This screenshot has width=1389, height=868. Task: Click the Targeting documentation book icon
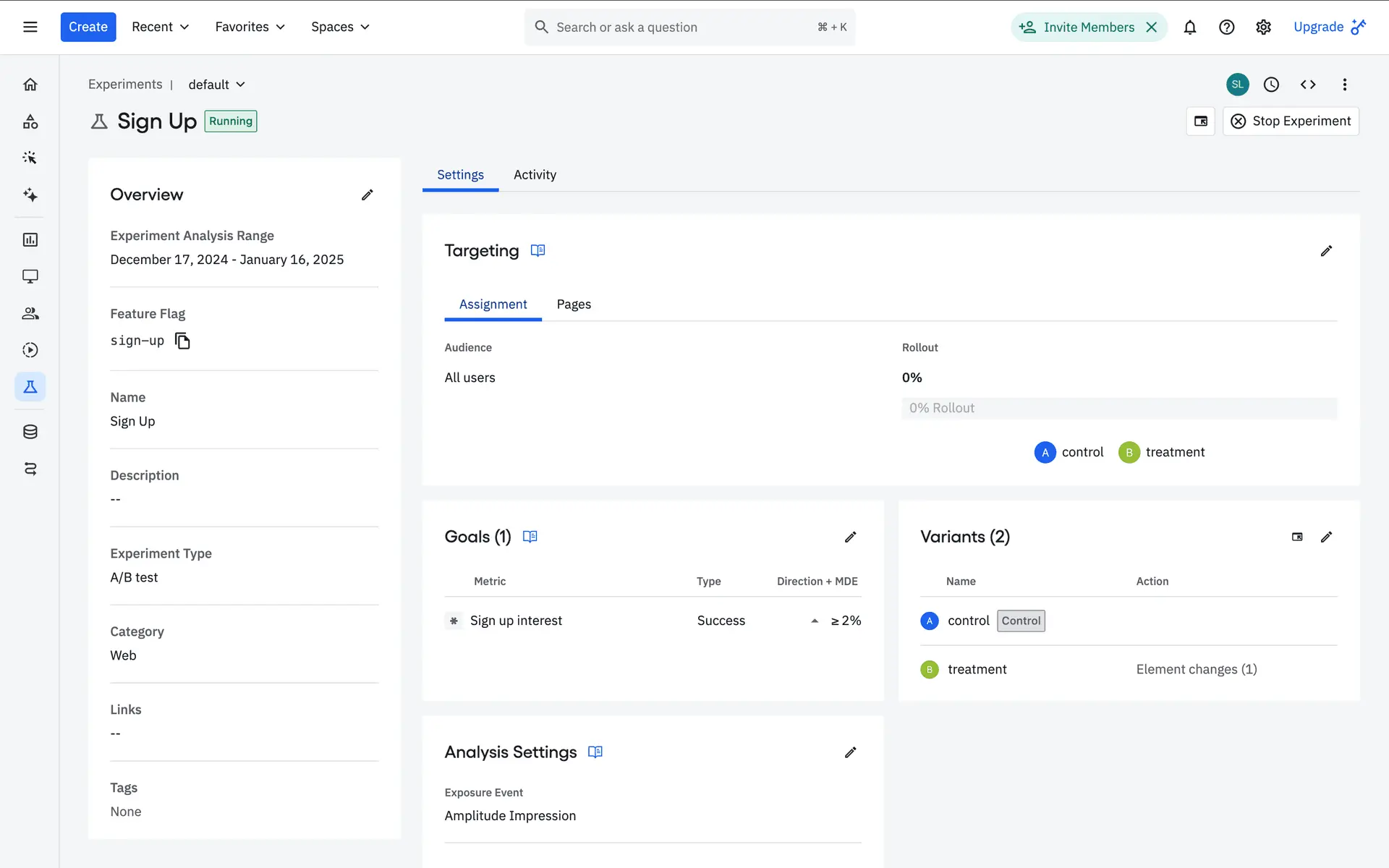[538, 250]
